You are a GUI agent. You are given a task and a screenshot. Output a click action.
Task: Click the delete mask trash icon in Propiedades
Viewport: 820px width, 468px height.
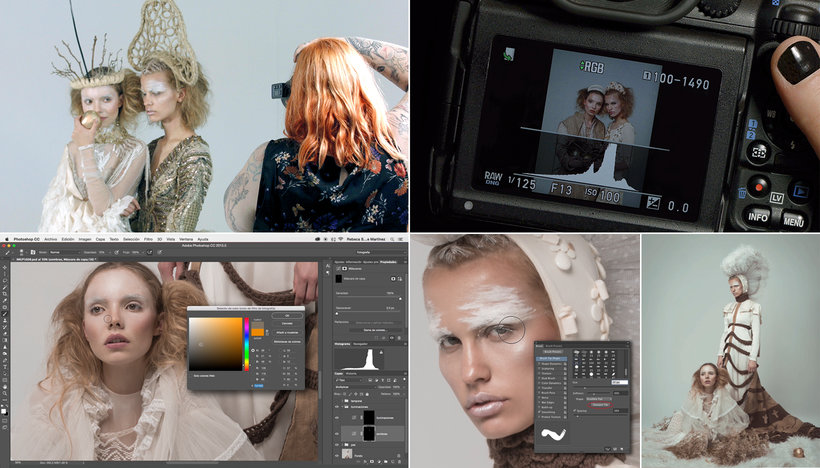pos(399,338)
